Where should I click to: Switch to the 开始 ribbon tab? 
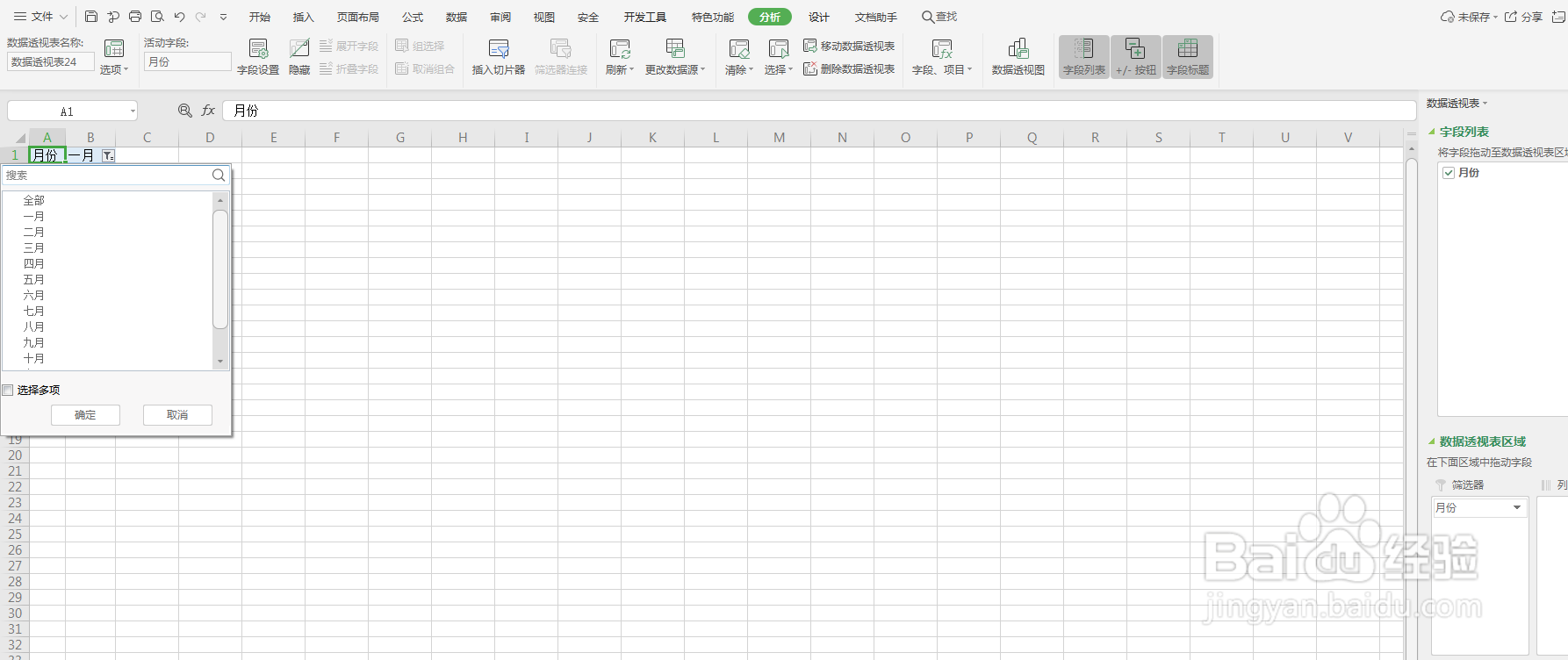[260, 17]
